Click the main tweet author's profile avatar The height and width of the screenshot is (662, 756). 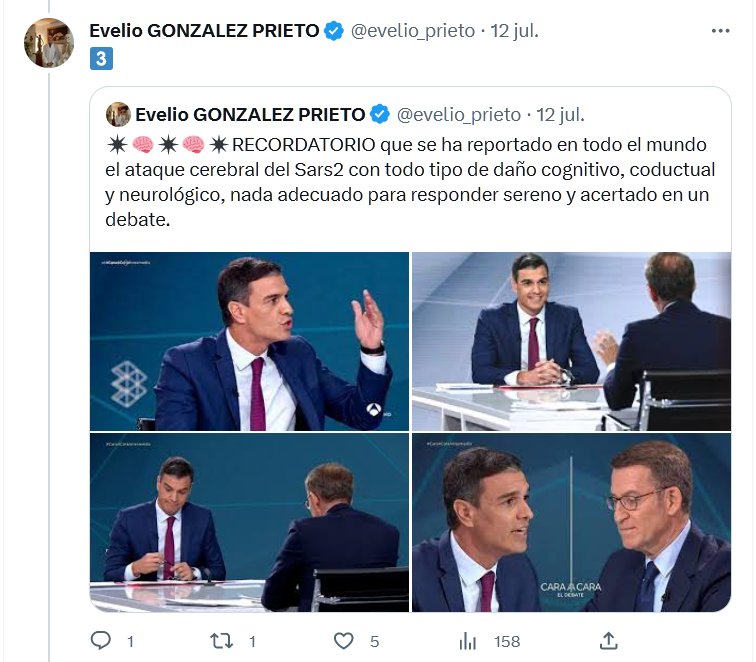pyautogui.click(x=49, y=43)
